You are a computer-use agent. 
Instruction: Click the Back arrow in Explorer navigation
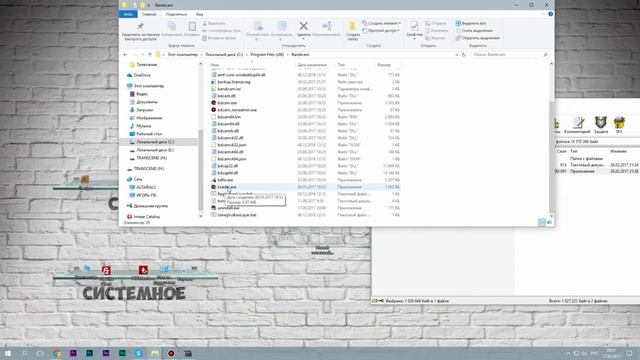tap(125, 54)
